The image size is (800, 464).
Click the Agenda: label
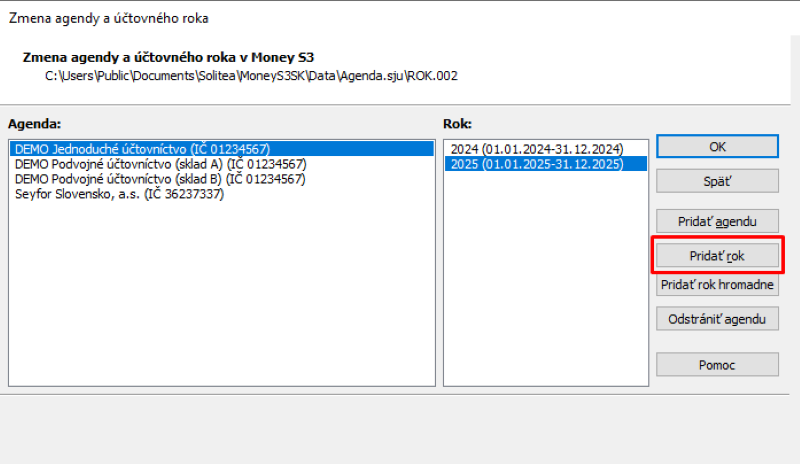point(35,123)
